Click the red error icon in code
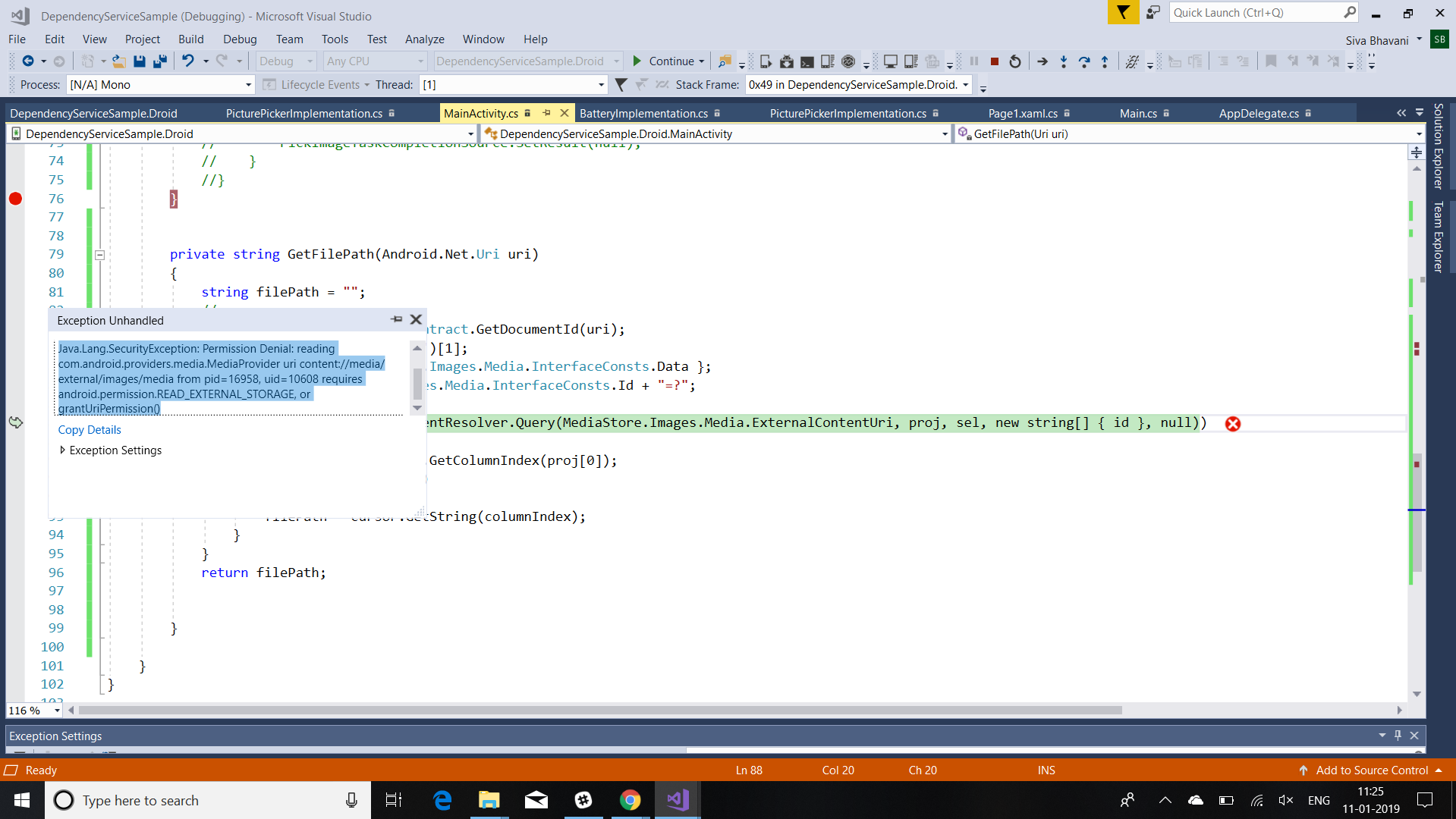1456x819 pixels. tap(1233, 424)
